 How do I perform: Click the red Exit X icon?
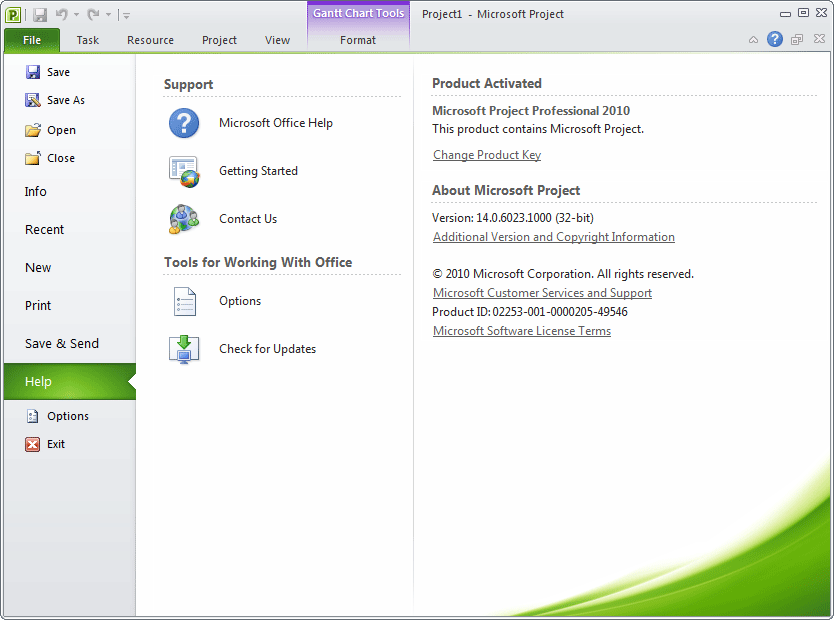[x=32, y=444]
